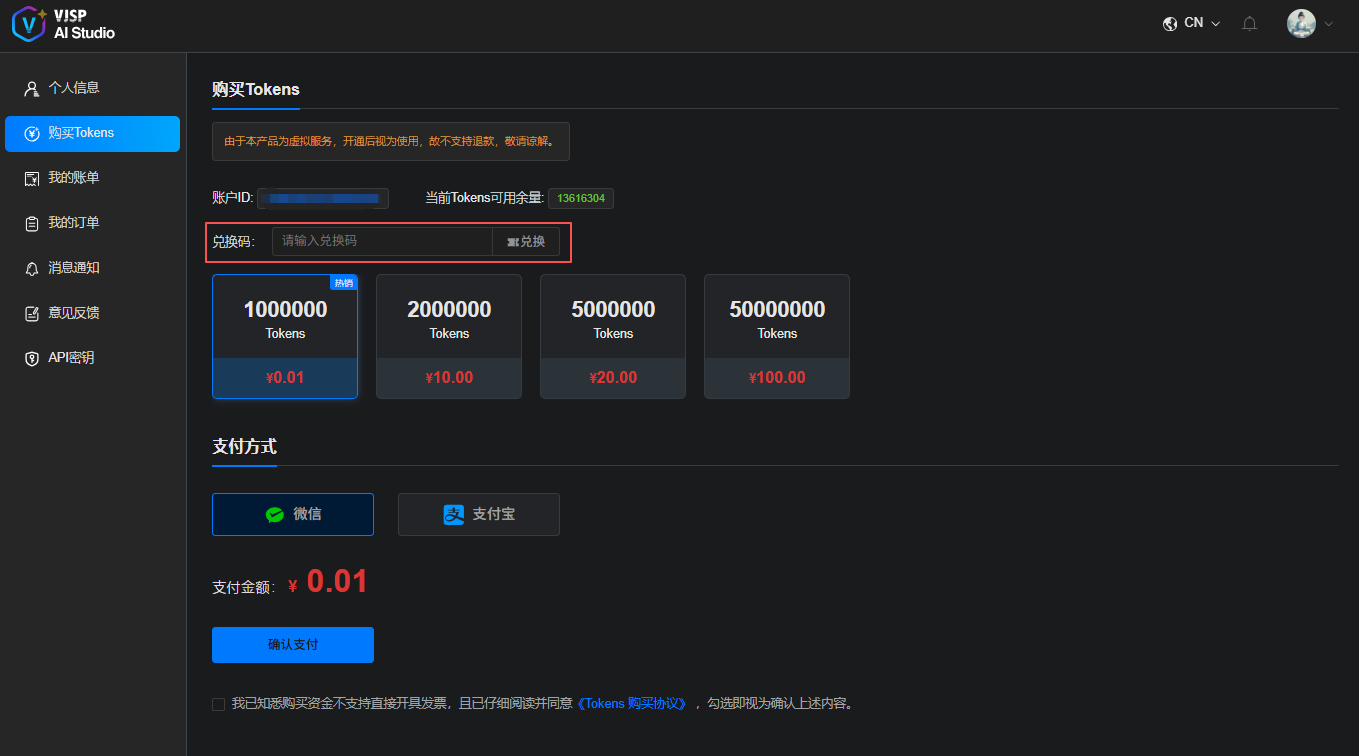1359x756 pixels.
Task: Open the account menu chevron beside avatar
Action: click(x=1329, y=23)
